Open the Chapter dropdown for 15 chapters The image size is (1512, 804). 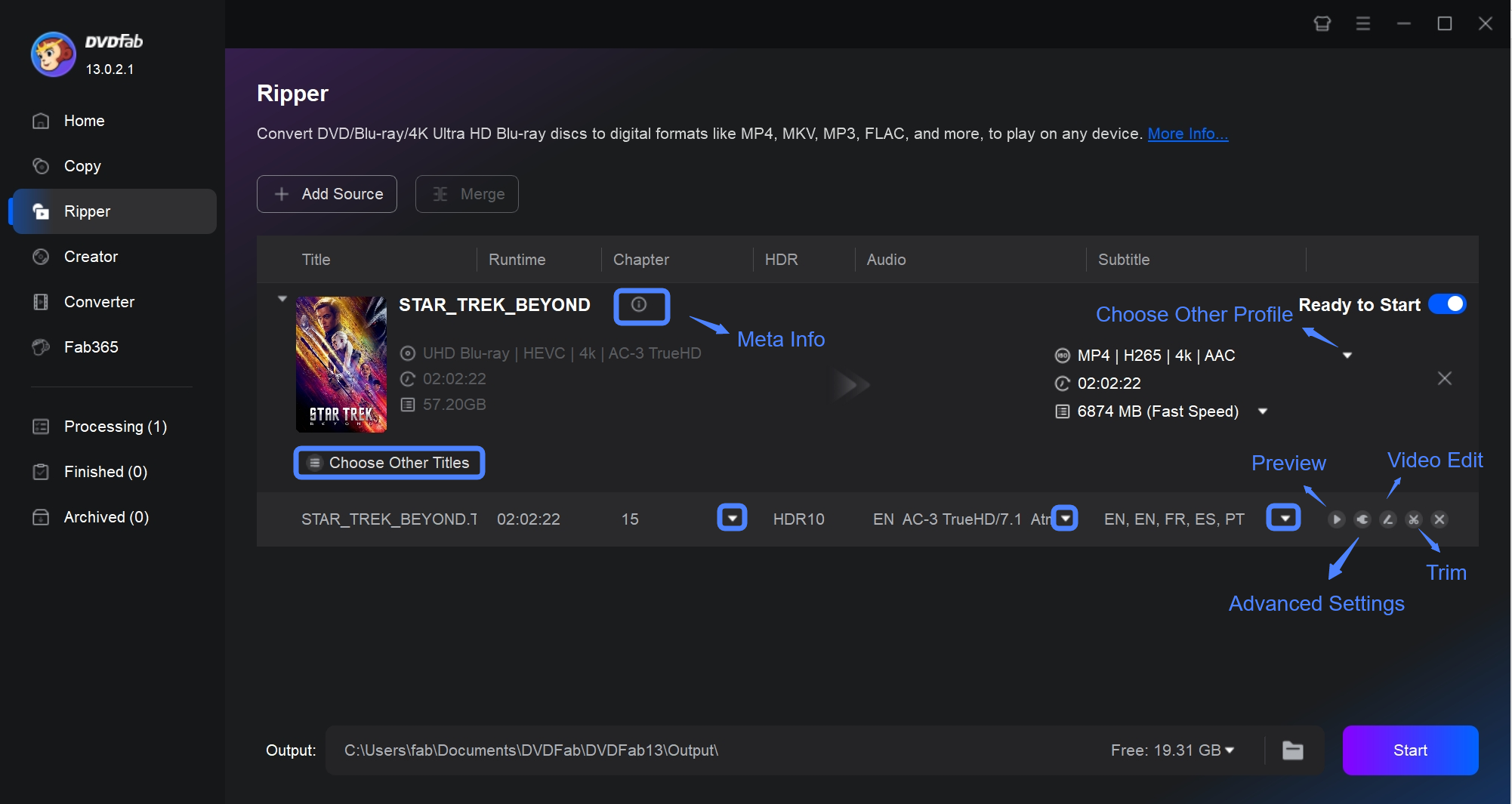click(732, 519)
